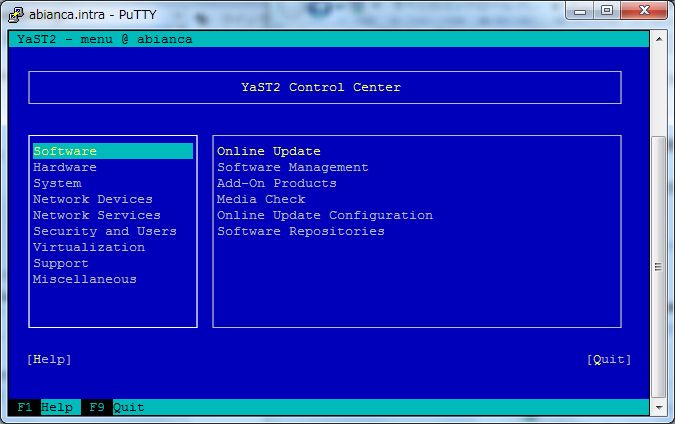Click the scrollbar down arrow
675x424 pixels.
point(659,407)
